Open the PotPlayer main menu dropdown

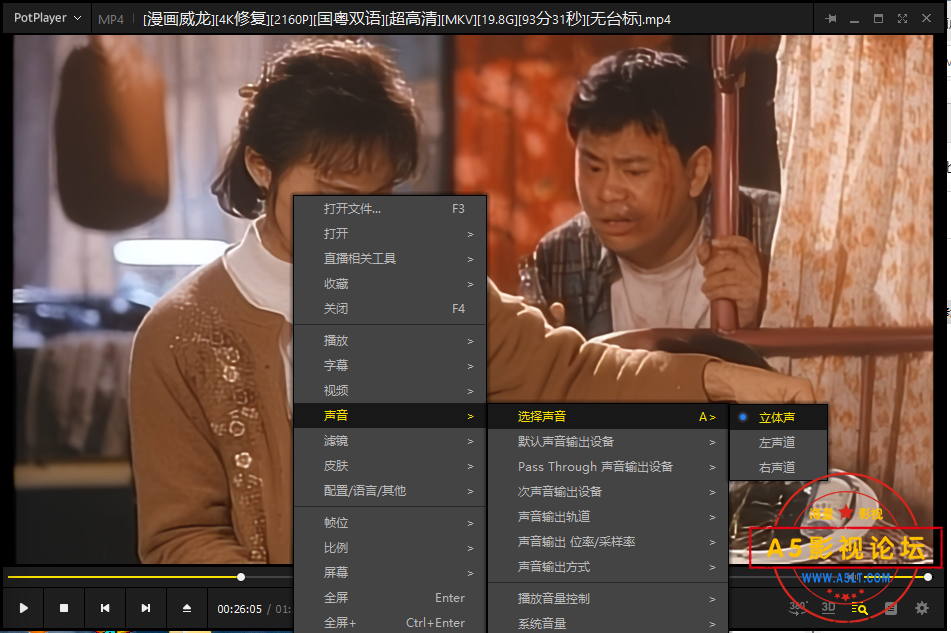[47, 18]
